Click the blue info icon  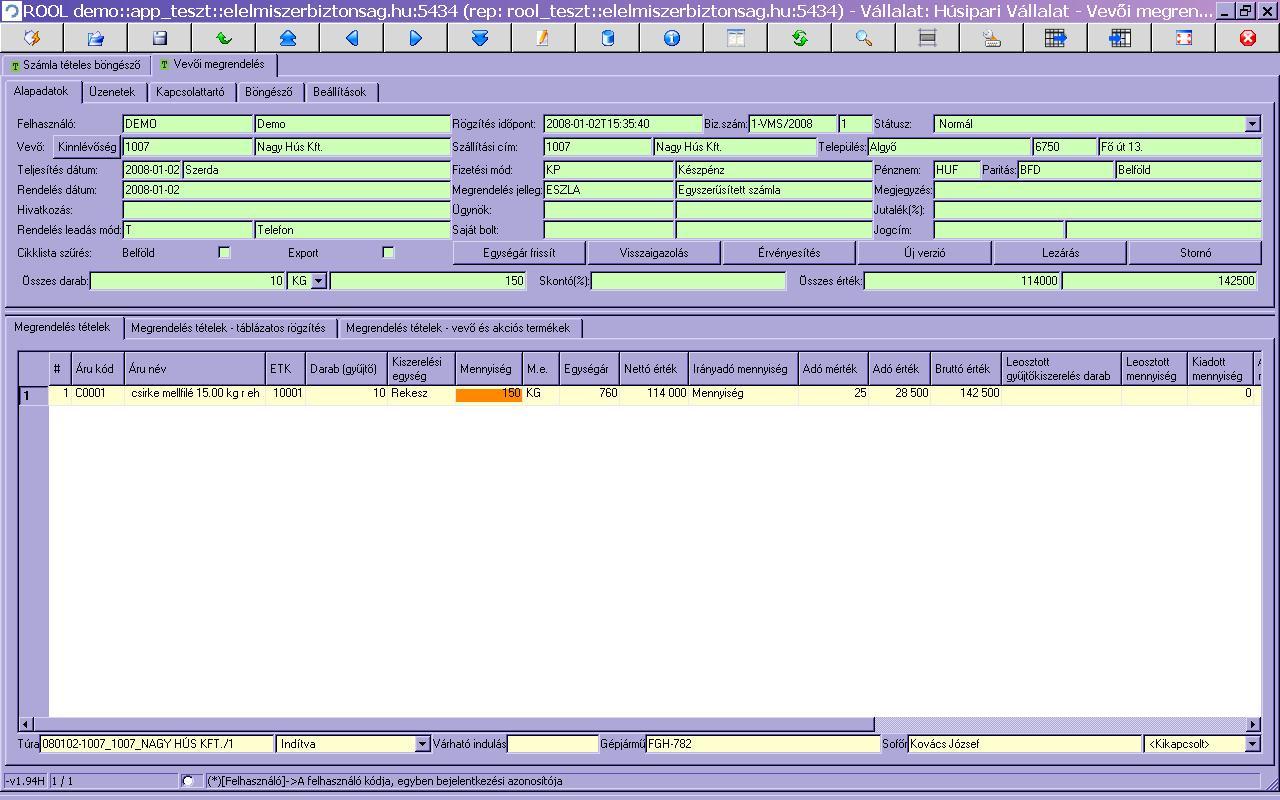[672, 38]
